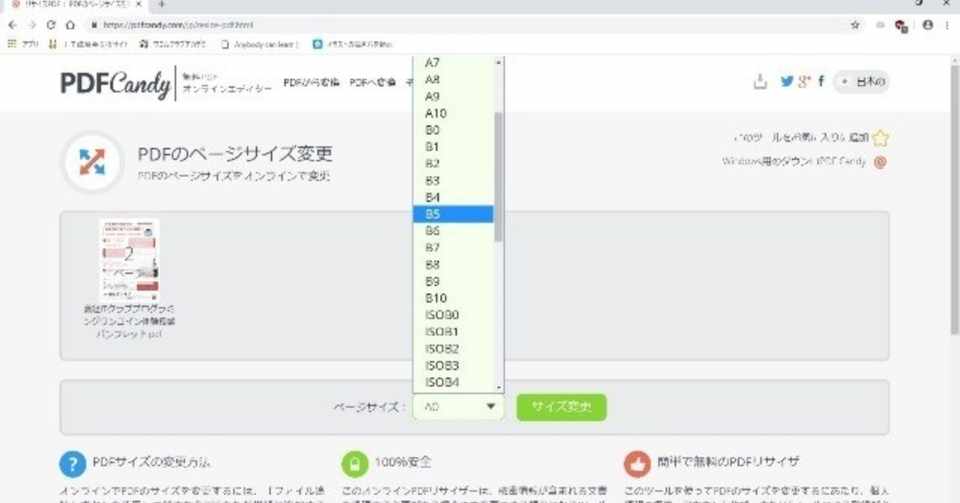Click the Google Plus icon
The width and height of the screenshot is (960, 503).
(804, 81)
